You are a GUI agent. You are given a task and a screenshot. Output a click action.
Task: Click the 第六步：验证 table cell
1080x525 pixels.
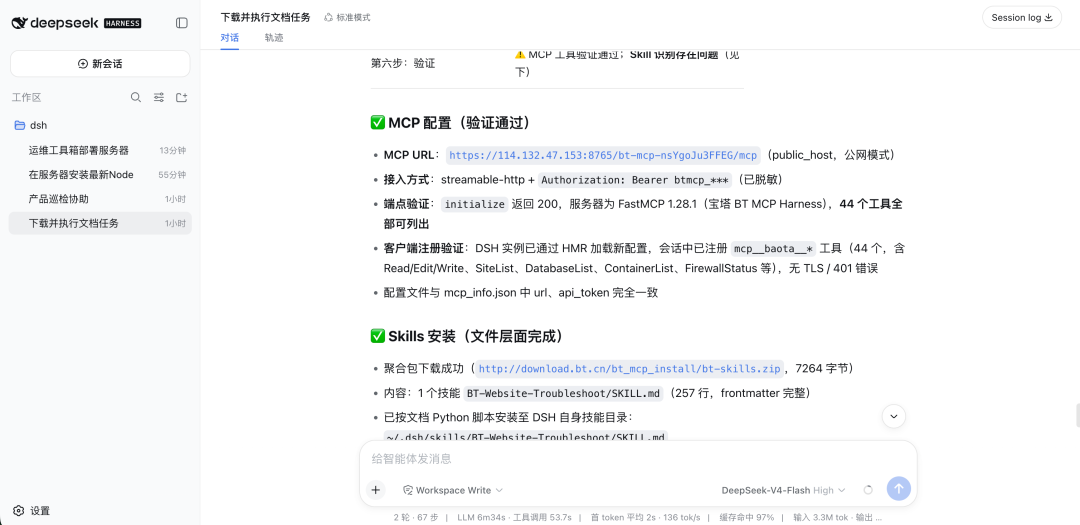tap(403, 63)
